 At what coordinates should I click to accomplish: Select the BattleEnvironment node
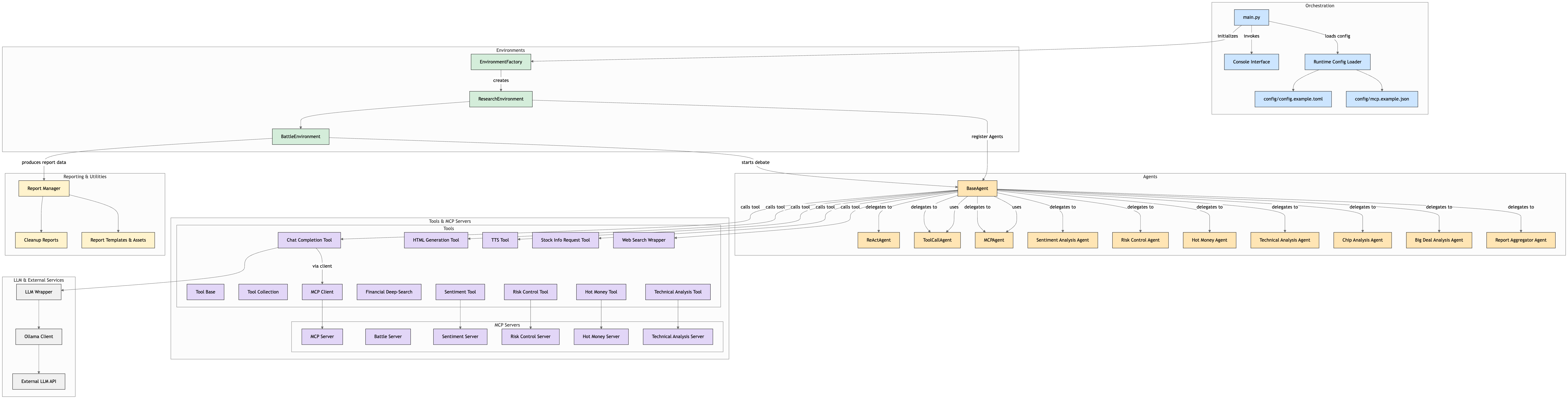pos(301,136)
